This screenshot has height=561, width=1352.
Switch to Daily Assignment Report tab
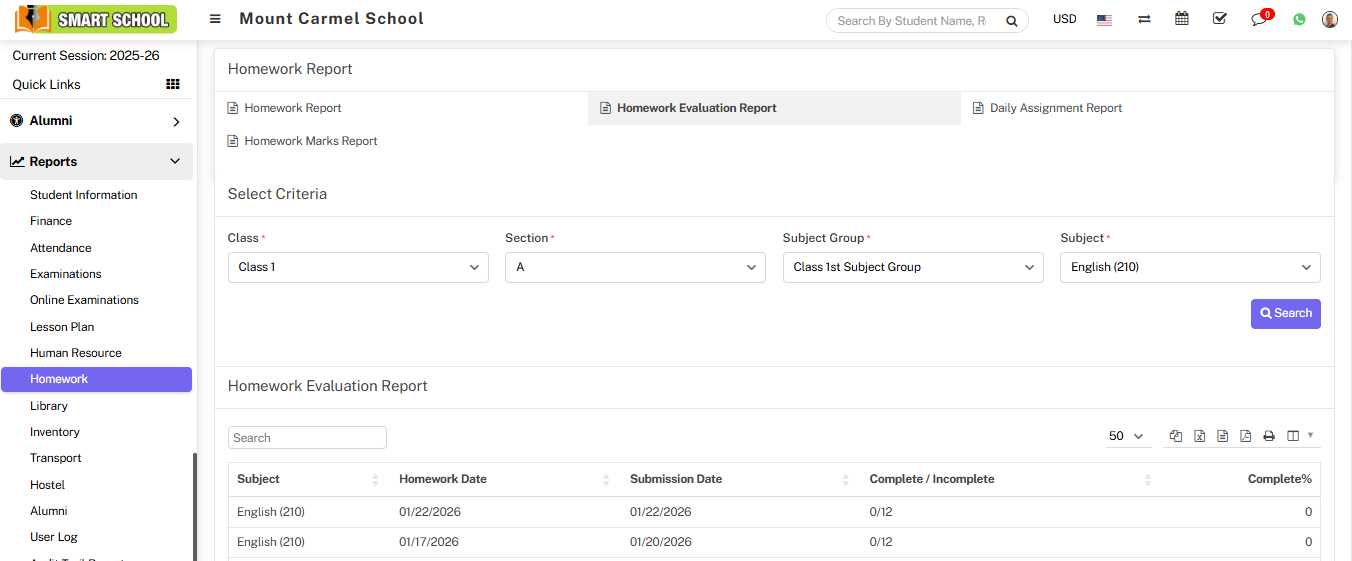click(x=1055, y=108)
